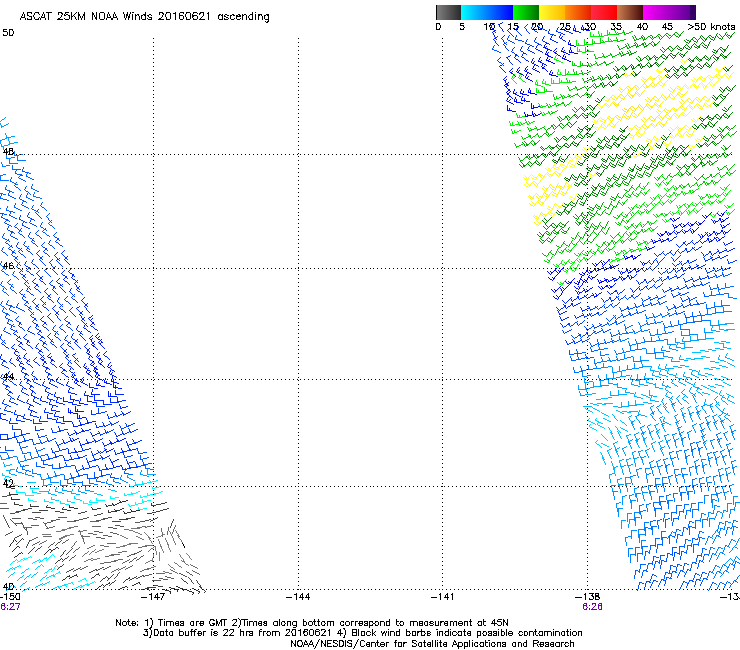Click the purple time stamp '6:27'

pyautogui.click(x=10, y=607)
